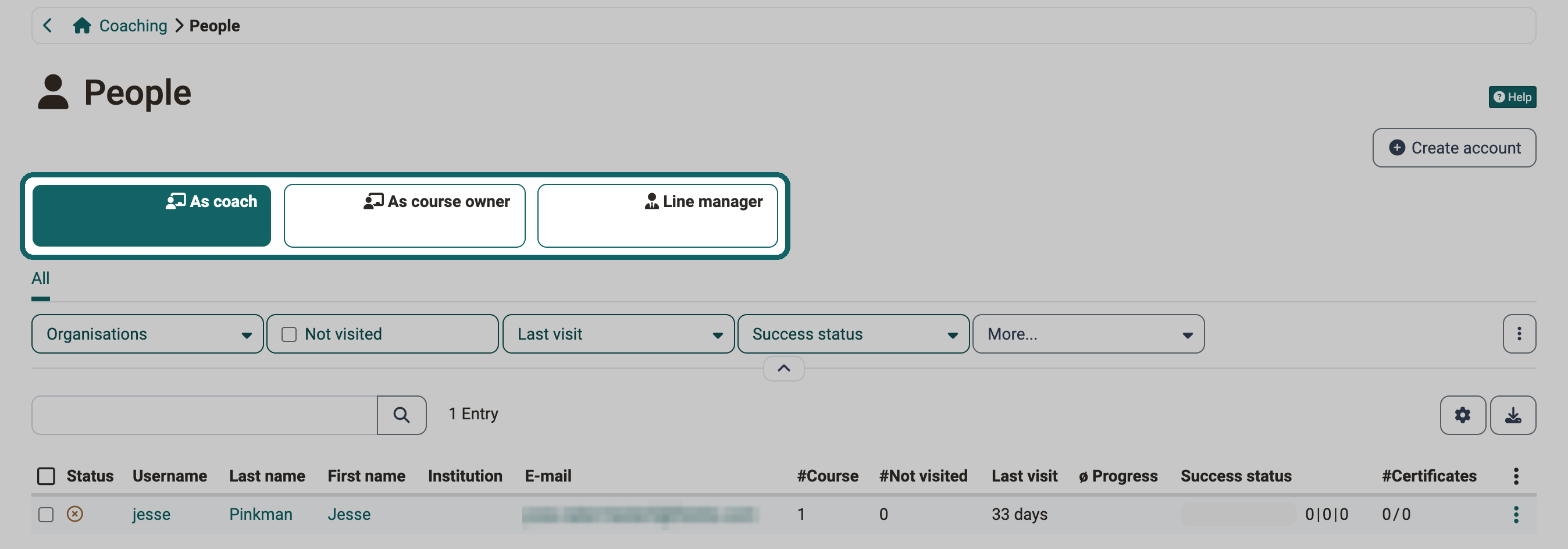This screenshot has width=1568, height=549.
Task: Open table settings gear
Action: (x=1462, y=415)
